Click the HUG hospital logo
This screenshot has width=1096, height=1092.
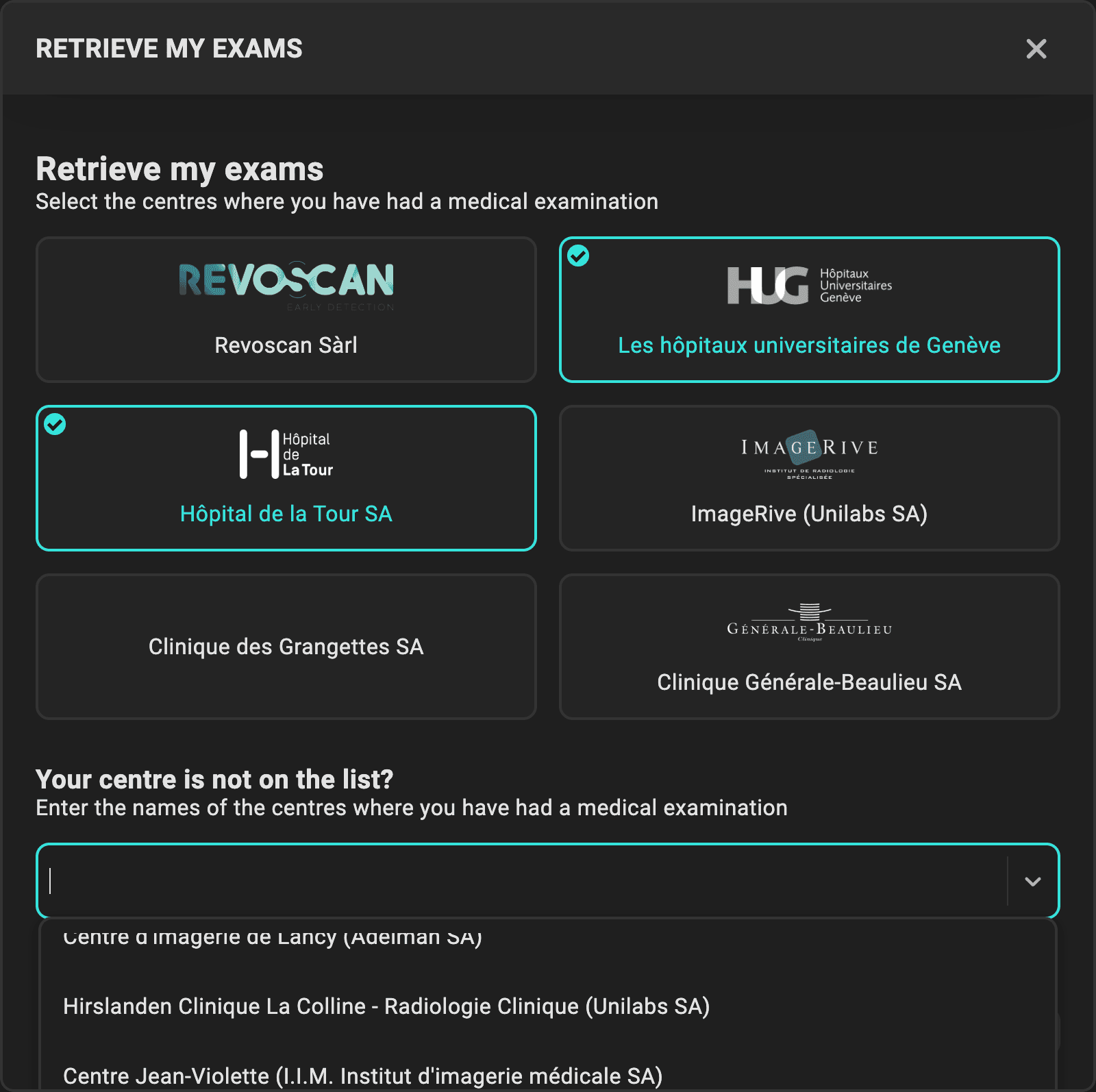809,285
